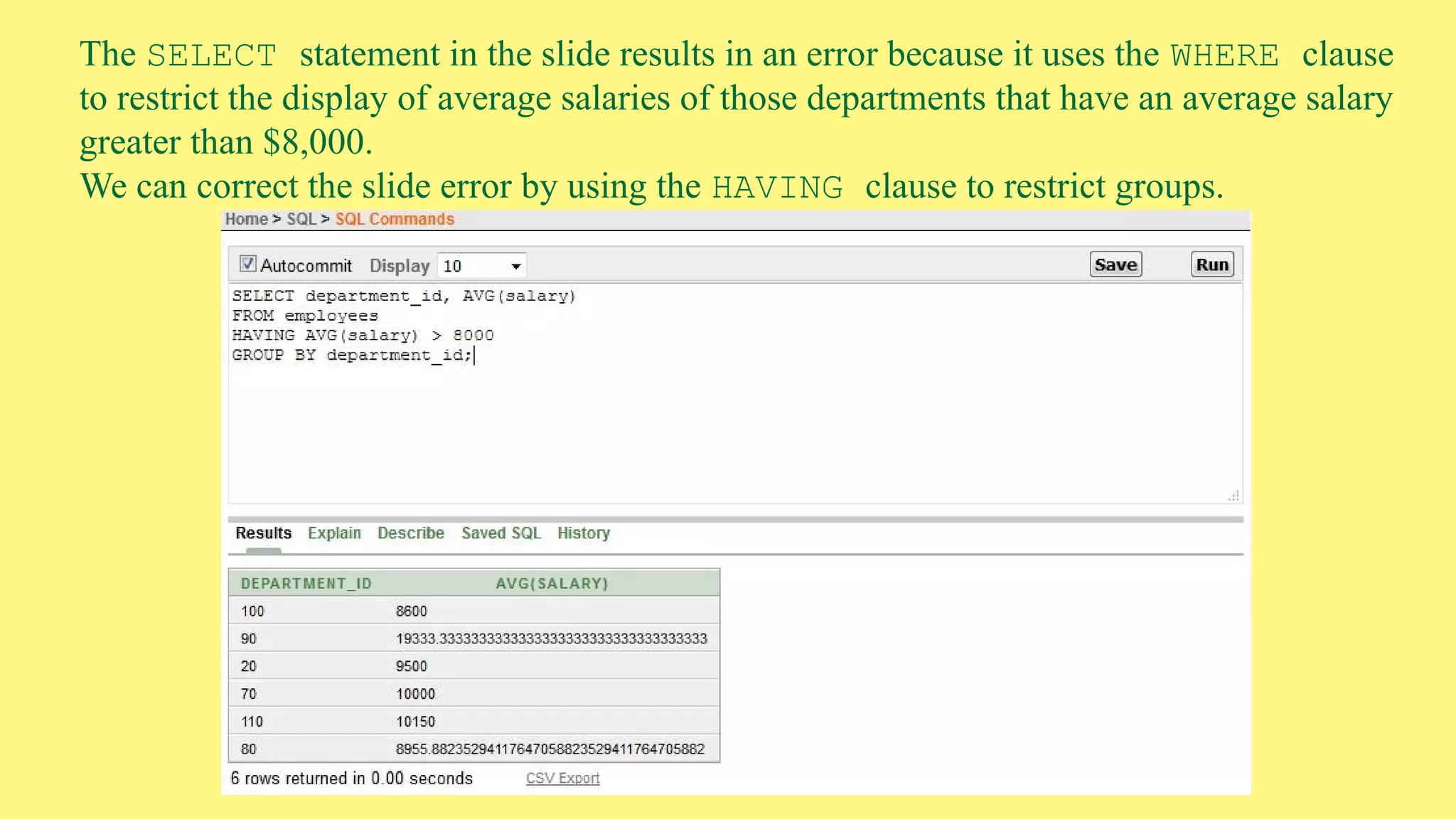1456x819 pixels.
Task: Click the AVG(SALARY) column header
Action: [x=552, y=584]
